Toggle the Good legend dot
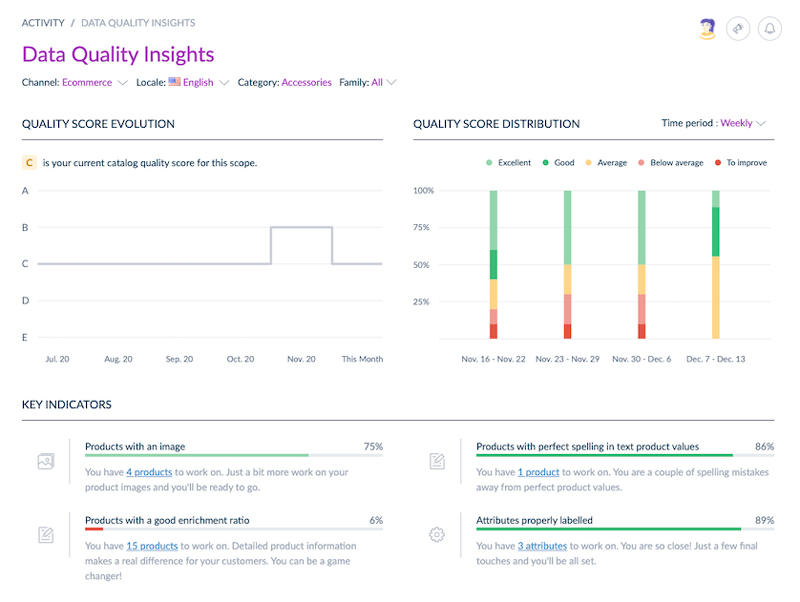The height and width of the screenshot is (602, 800). tap(545, 163)
